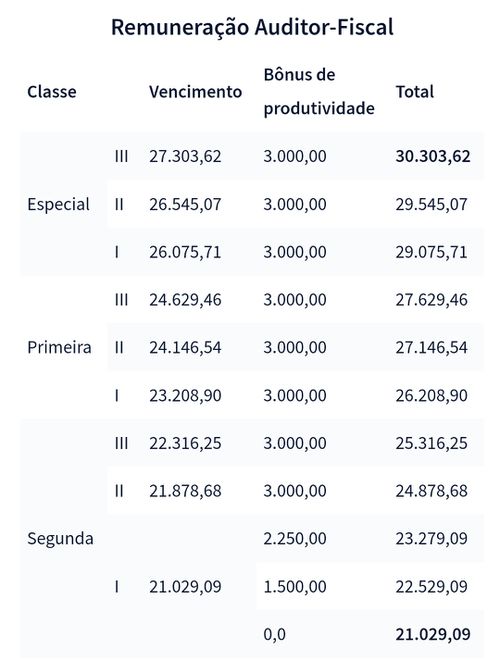Click the Primeira class cell

coord(59,348)
